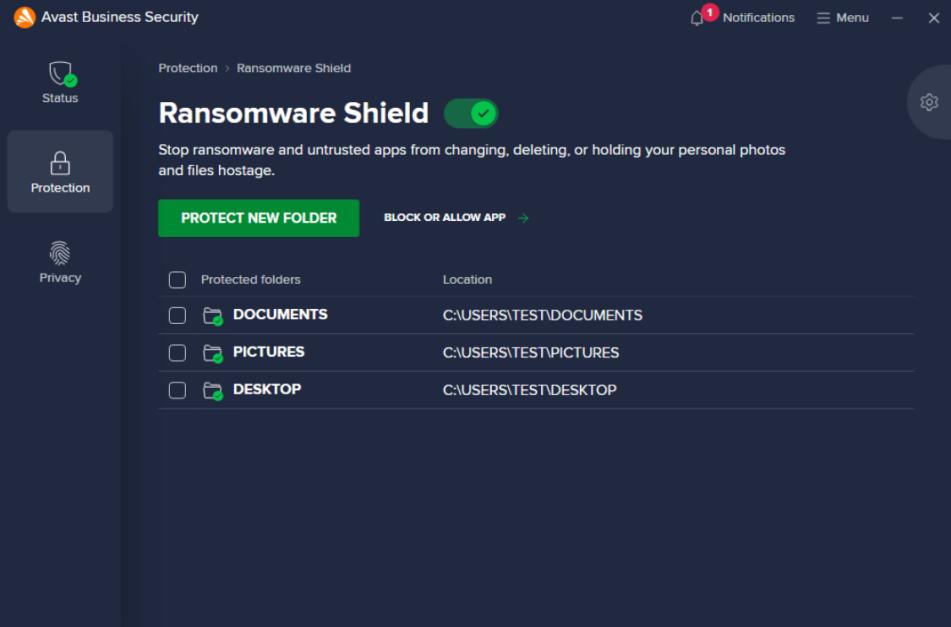Image resolution: width=951 pixels, height=627 pixels.
Task: Go back to Protection breadcrumb
Action: (x=187, y=68)
